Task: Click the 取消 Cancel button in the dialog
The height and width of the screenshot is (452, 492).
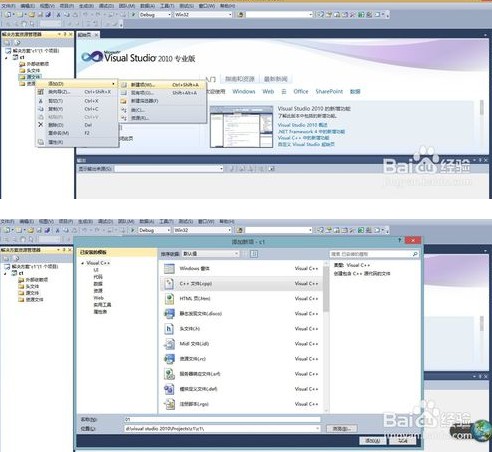Action: [x=403, y=441]
